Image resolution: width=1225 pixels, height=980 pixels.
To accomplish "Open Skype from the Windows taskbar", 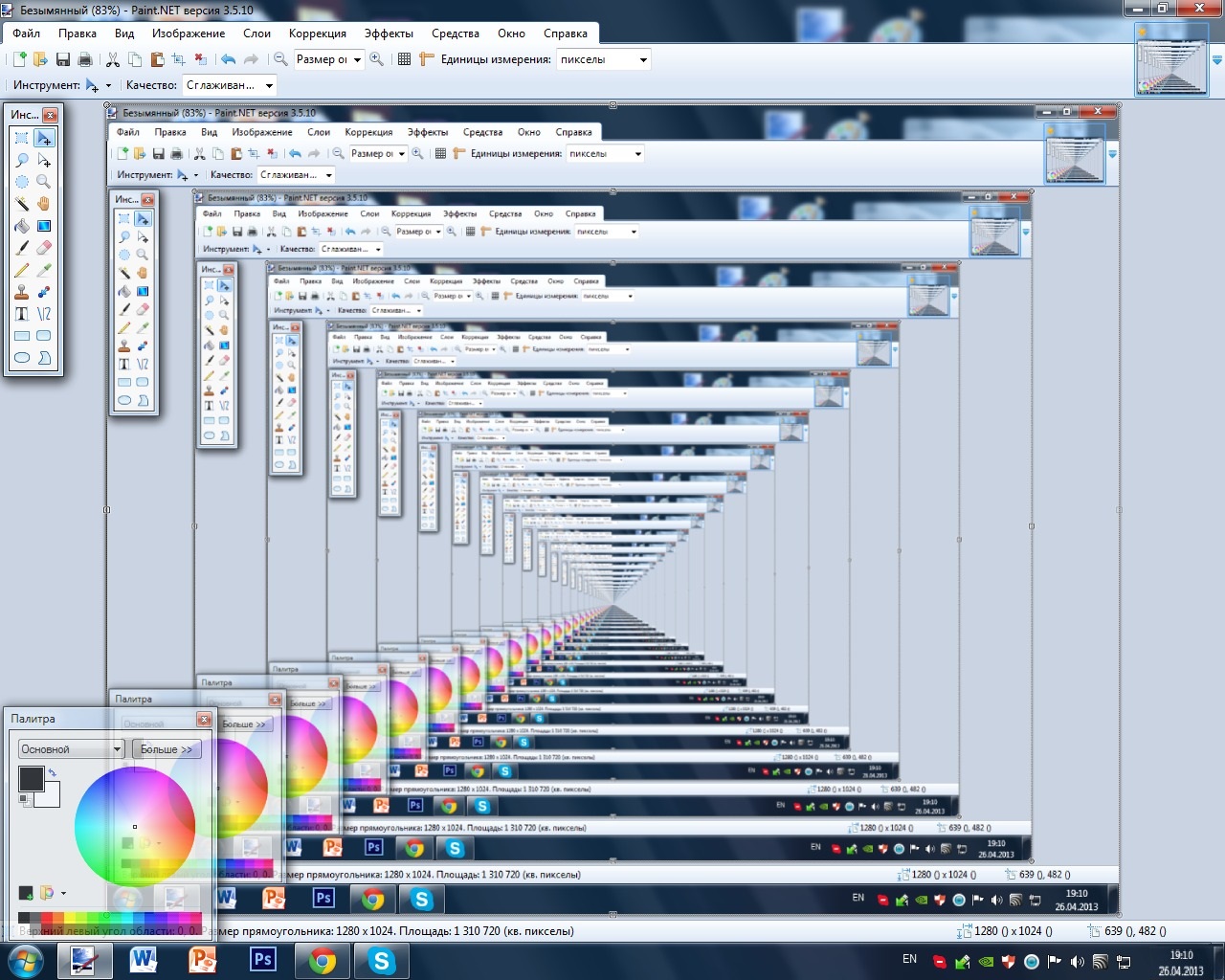I will click(382, 961).
